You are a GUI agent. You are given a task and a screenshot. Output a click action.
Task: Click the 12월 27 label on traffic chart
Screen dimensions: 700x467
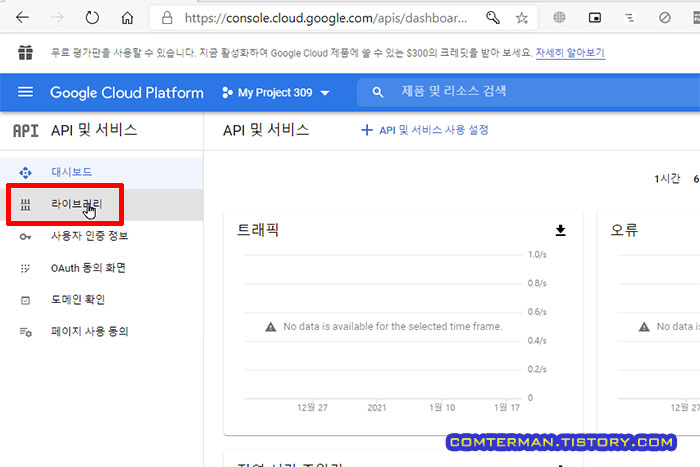(x=312, y=408)
